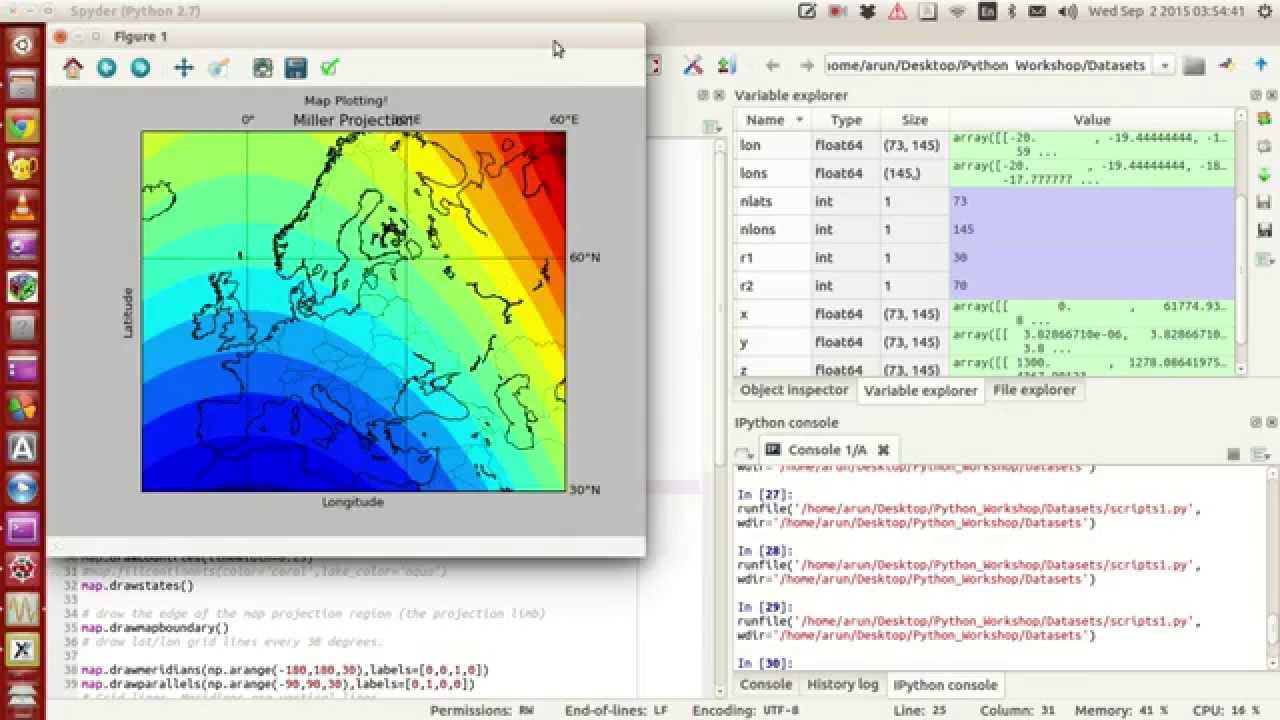Close the Console 1/A tab
Screen dimensions: 1280x720
883,450
